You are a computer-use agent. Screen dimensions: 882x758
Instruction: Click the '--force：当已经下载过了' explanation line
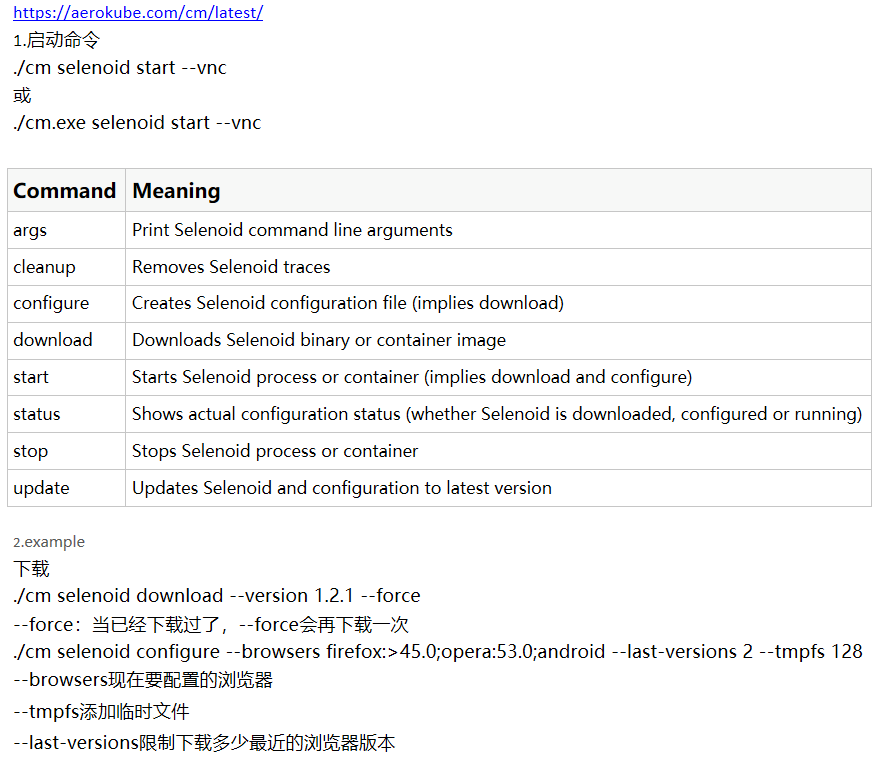point(211,625)
